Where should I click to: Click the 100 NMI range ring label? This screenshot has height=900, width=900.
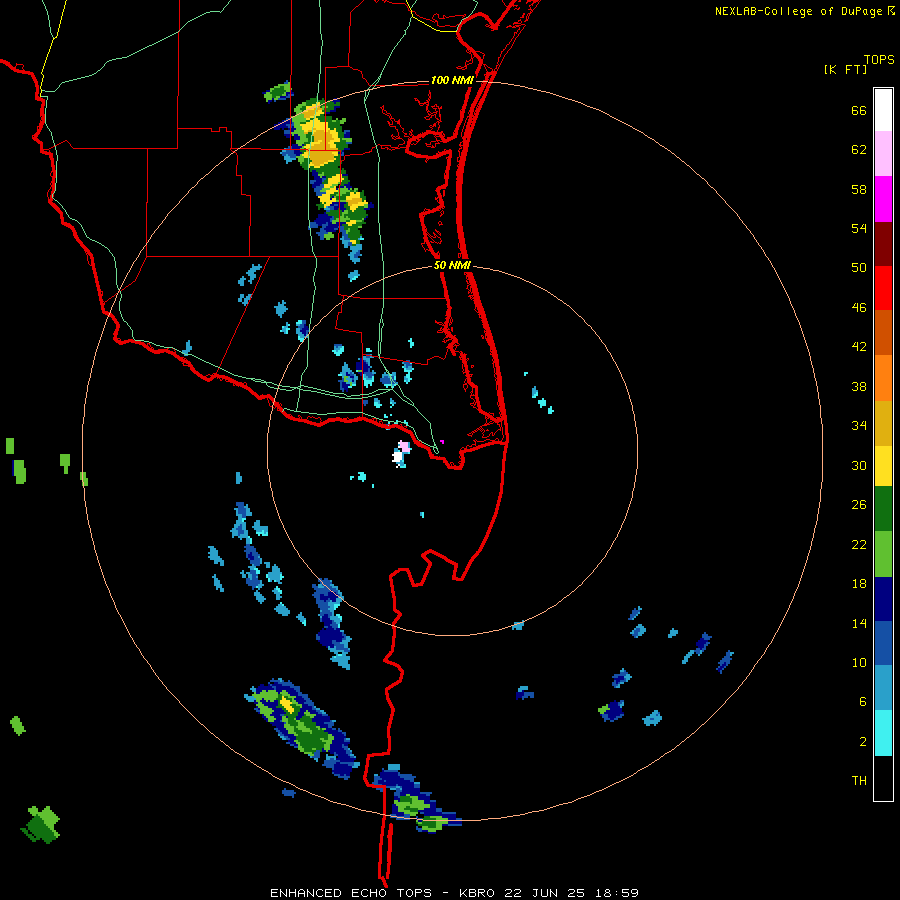pyautogui.click(x=452, y=80)
